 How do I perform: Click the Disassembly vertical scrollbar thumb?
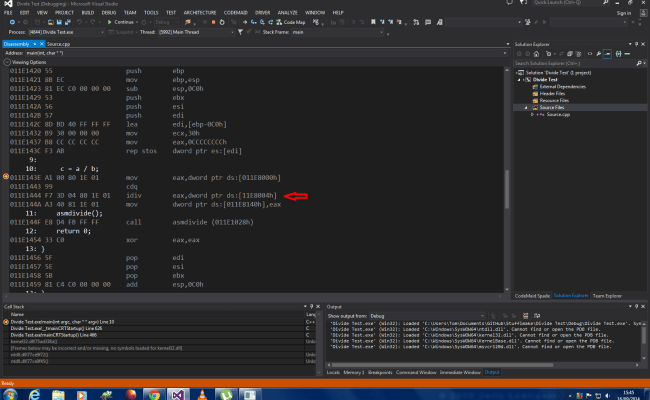coord(507,189)
